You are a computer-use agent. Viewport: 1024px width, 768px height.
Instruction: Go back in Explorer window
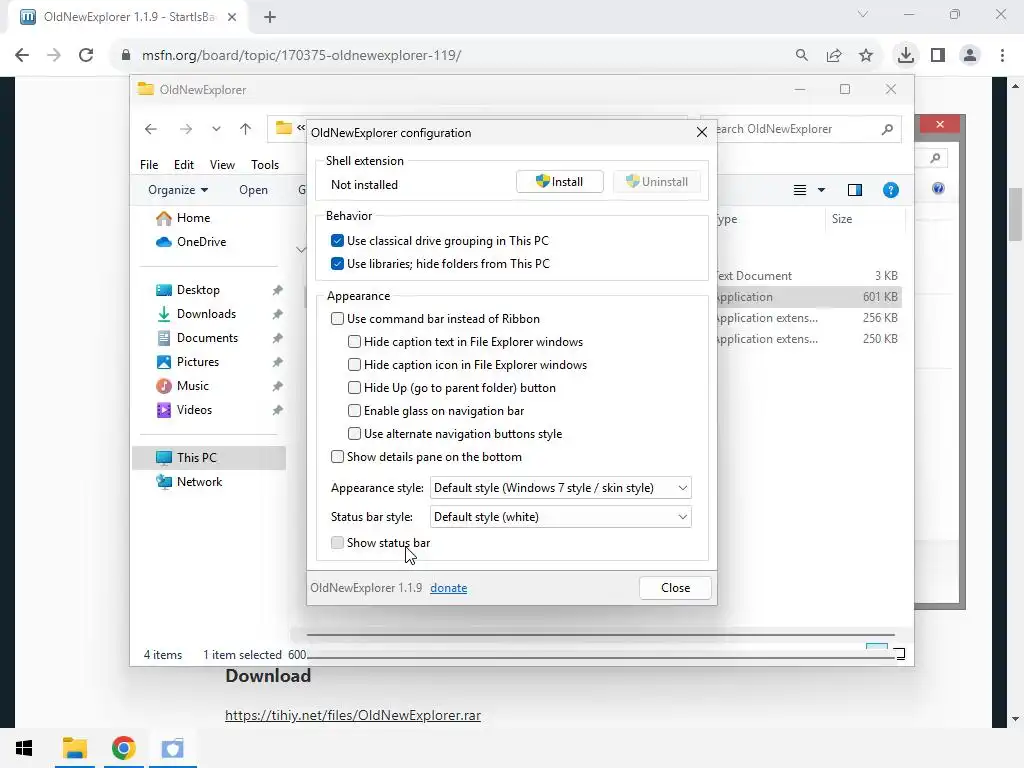(x=151, y=129)
